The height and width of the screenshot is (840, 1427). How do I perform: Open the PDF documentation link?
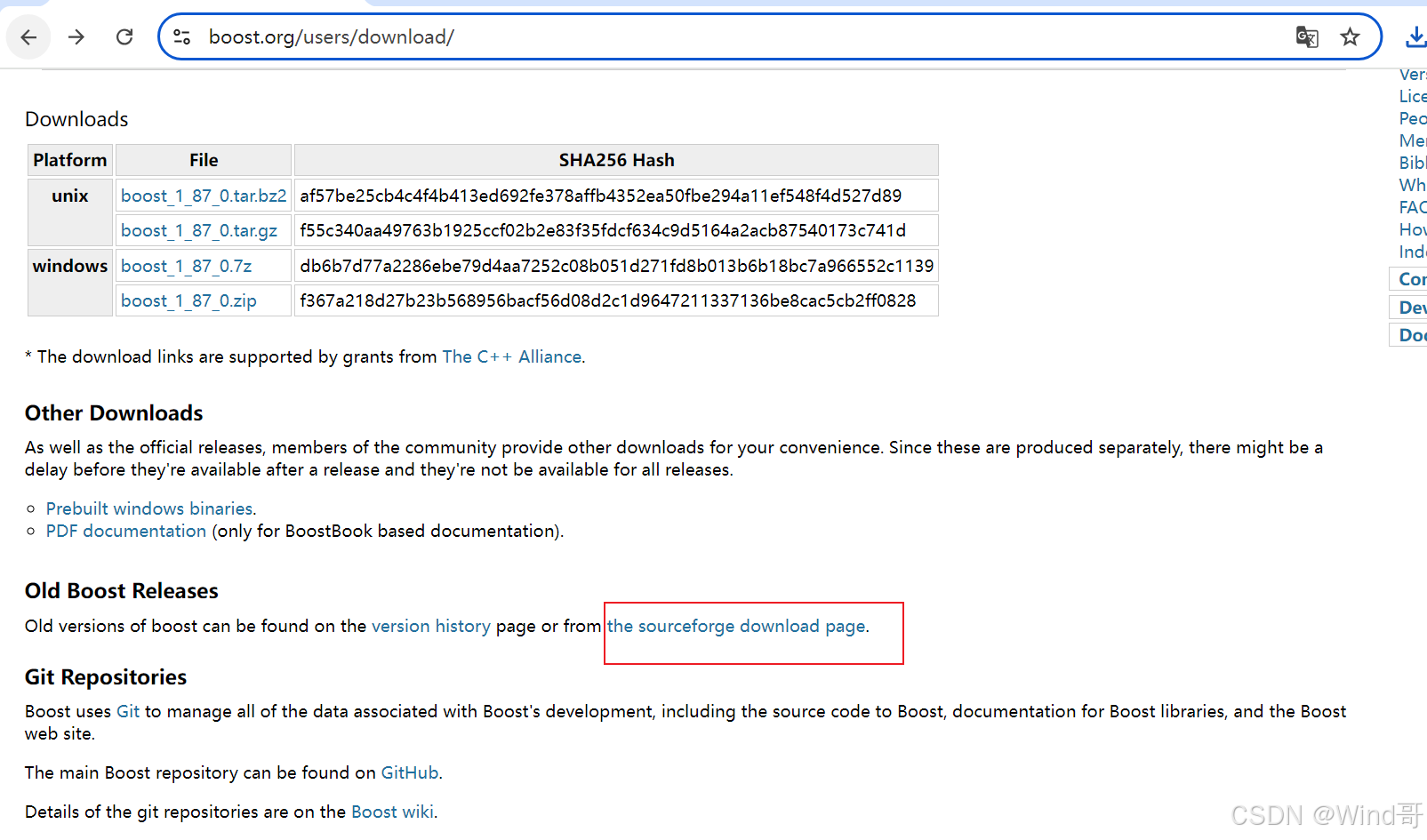click(x=125, y=531)
